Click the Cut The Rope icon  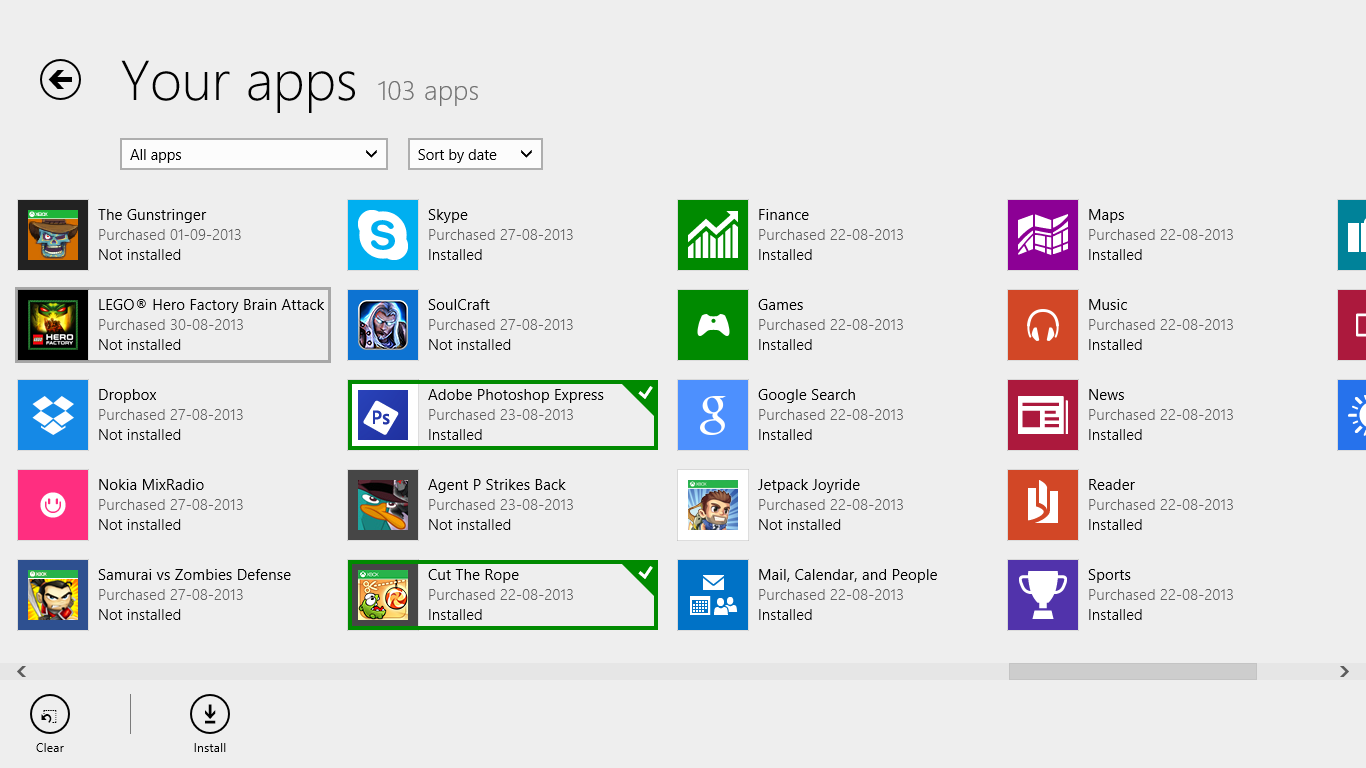point(383,595)
